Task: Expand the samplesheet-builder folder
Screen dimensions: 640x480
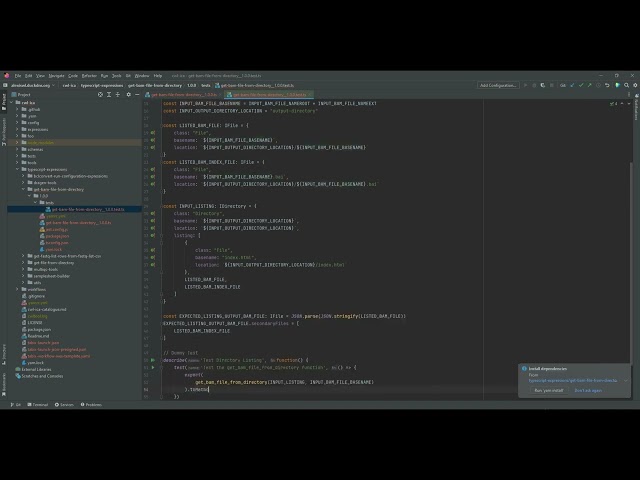Action: pyautogui.click(x=23, y=276)
